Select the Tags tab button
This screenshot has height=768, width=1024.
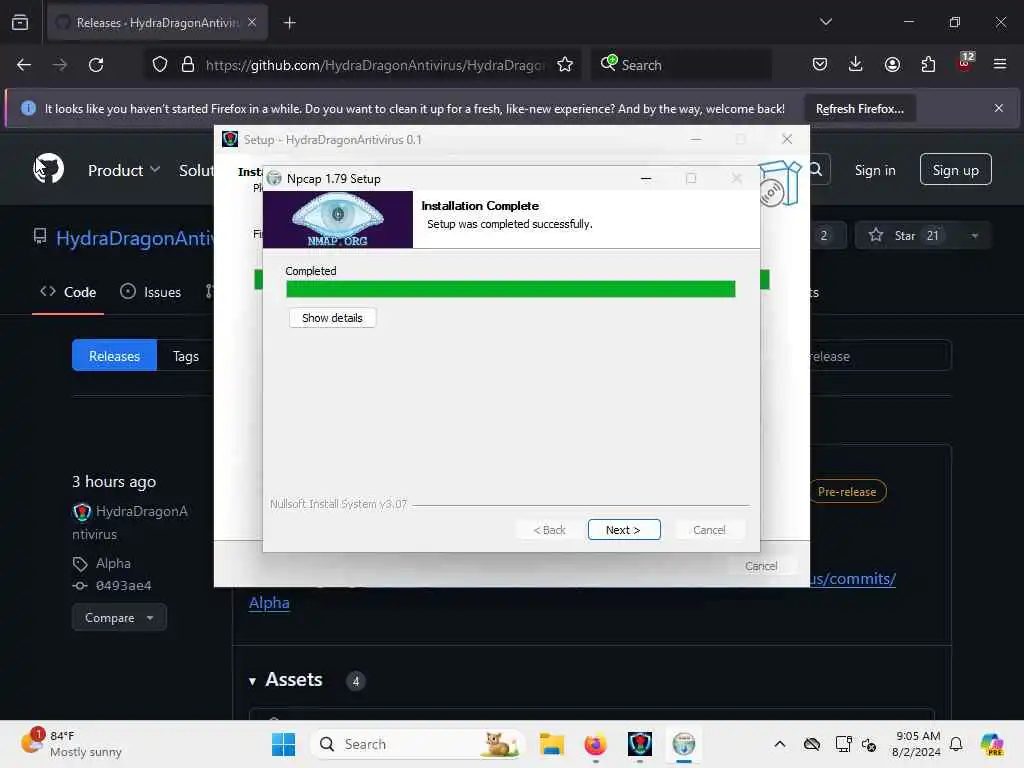[x=185, y=356]
